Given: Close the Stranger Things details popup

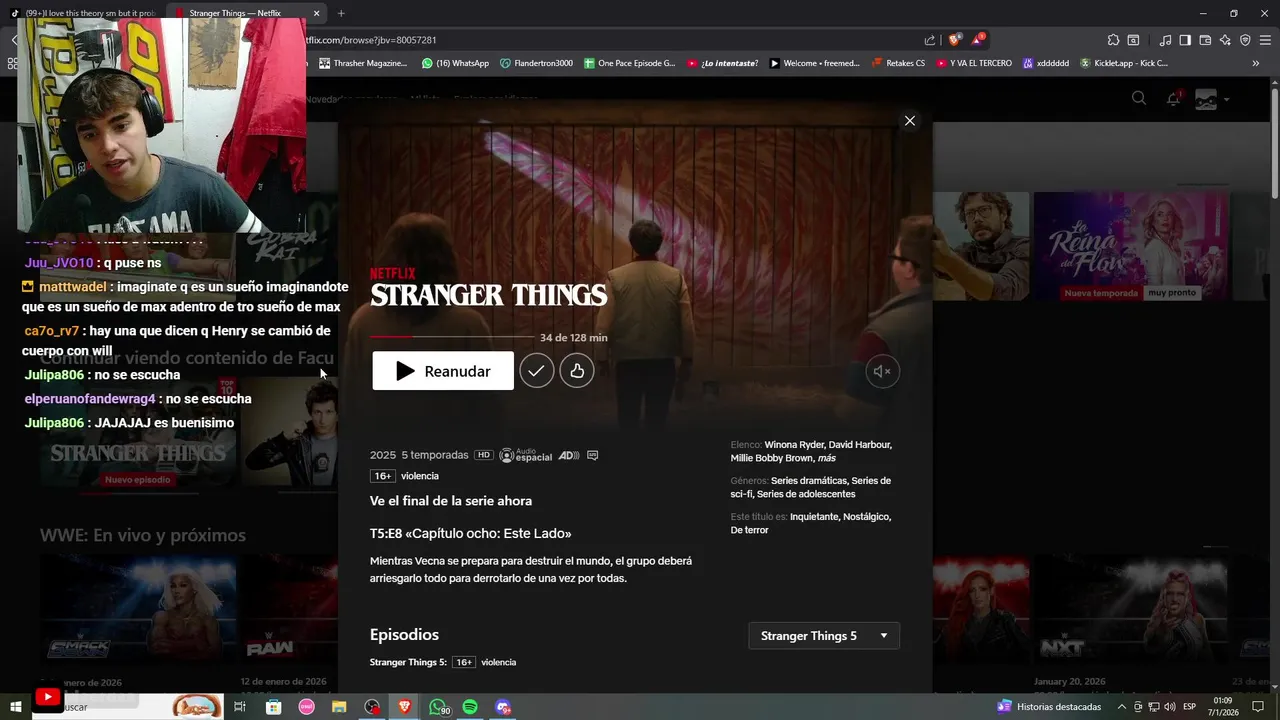Looking at the screenshot, I should pyautogui.click(x=909, y=120).
